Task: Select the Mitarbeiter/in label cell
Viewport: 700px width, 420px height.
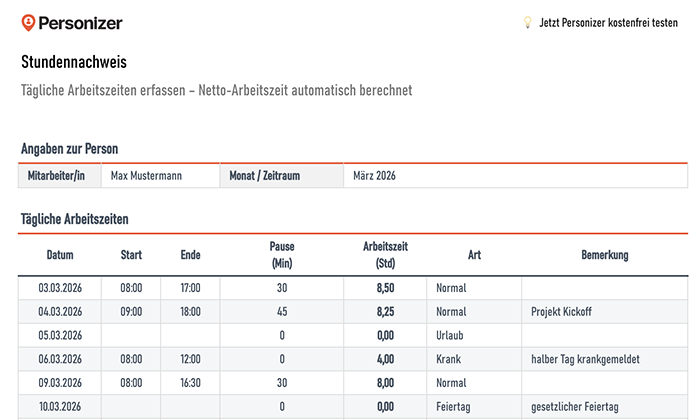Action: (60, 176)
